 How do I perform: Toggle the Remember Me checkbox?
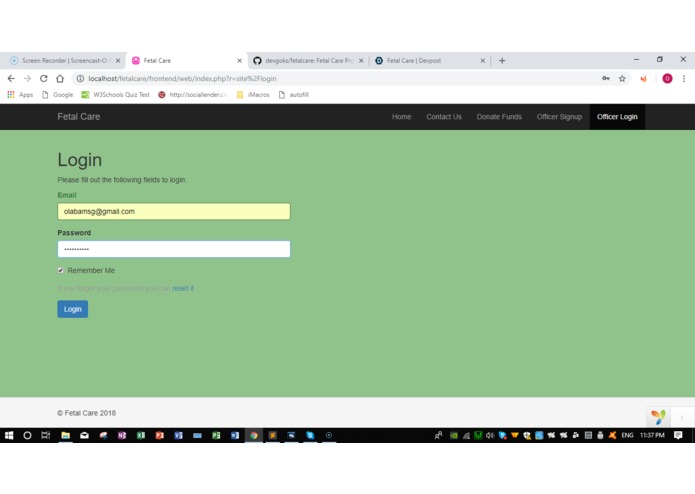(x=61, y=270)
